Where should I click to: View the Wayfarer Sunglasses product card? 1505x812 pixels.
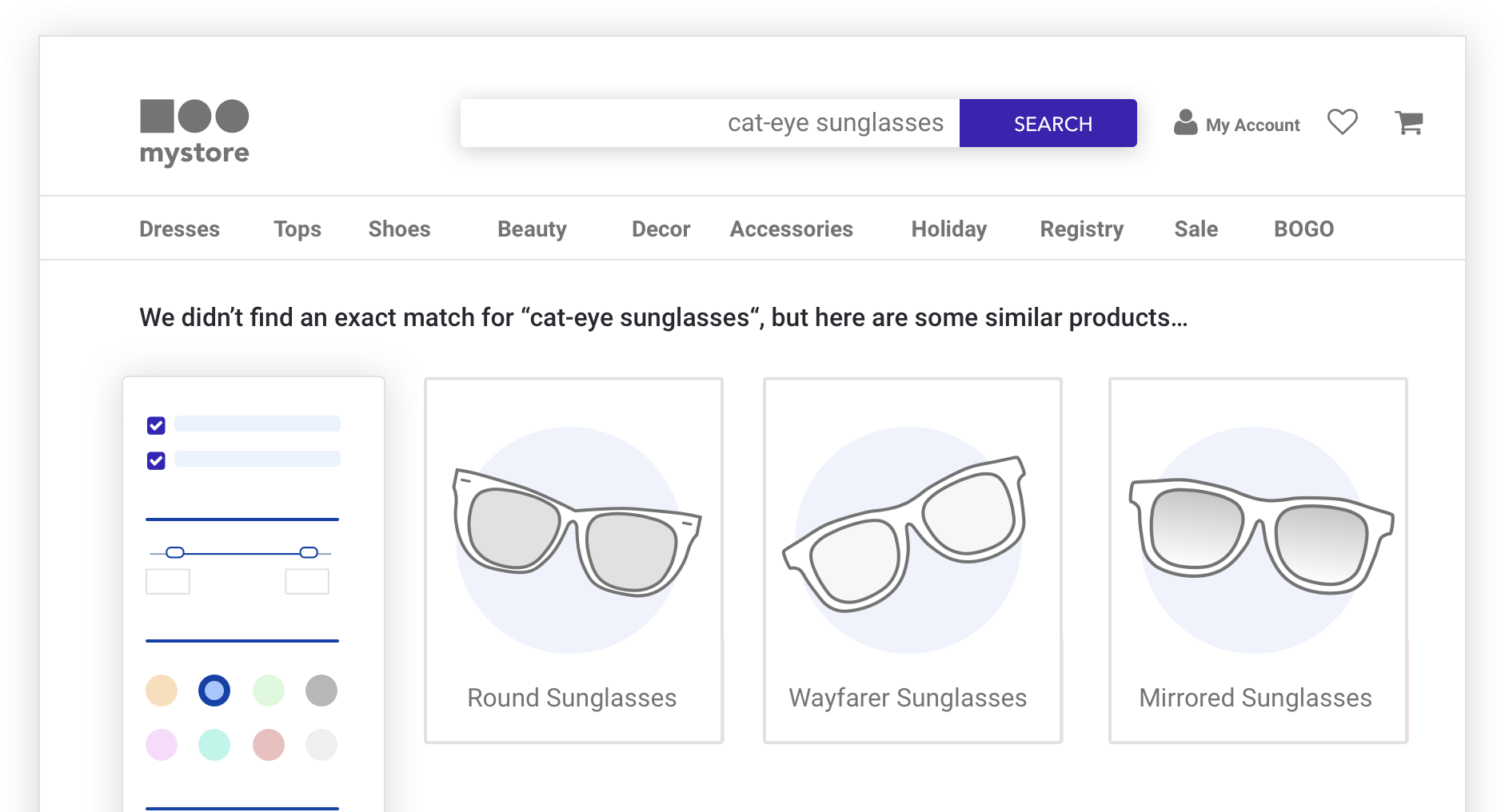click(912, 560)
